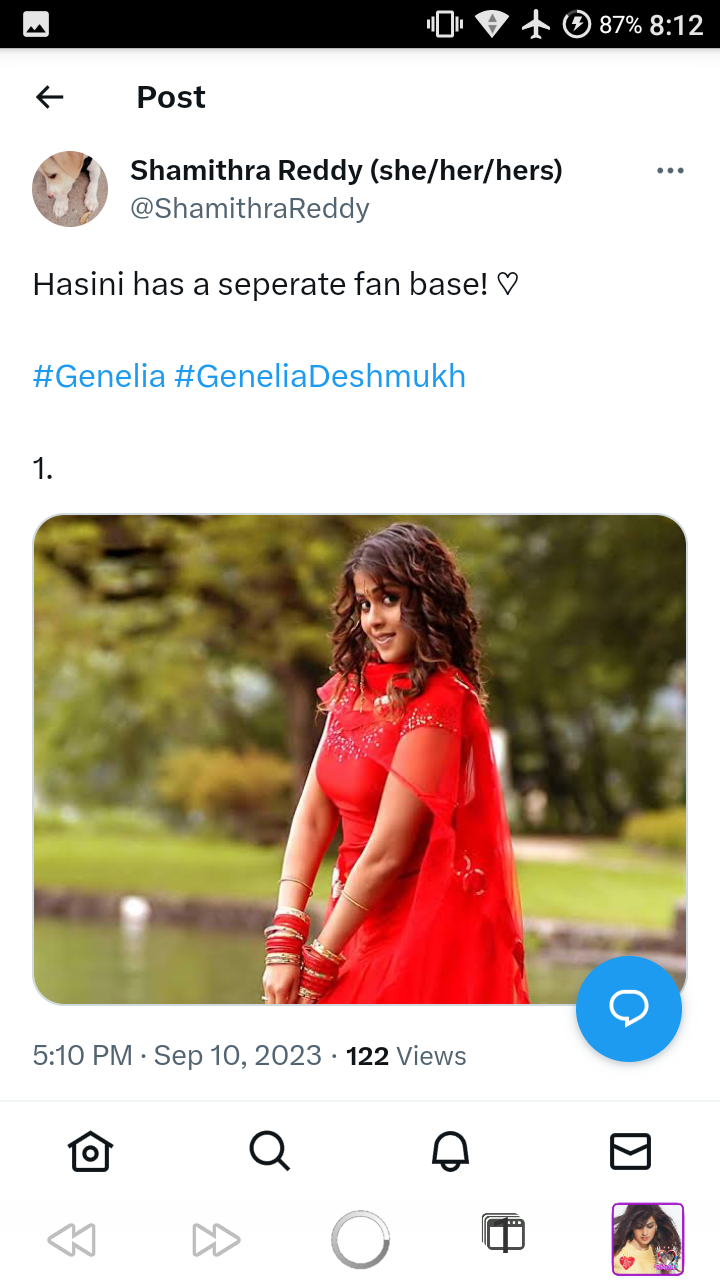The height and width of the screenshot is (1280, 720).
Task: Open the Search tab
Action: click(x=270, y=1151)
